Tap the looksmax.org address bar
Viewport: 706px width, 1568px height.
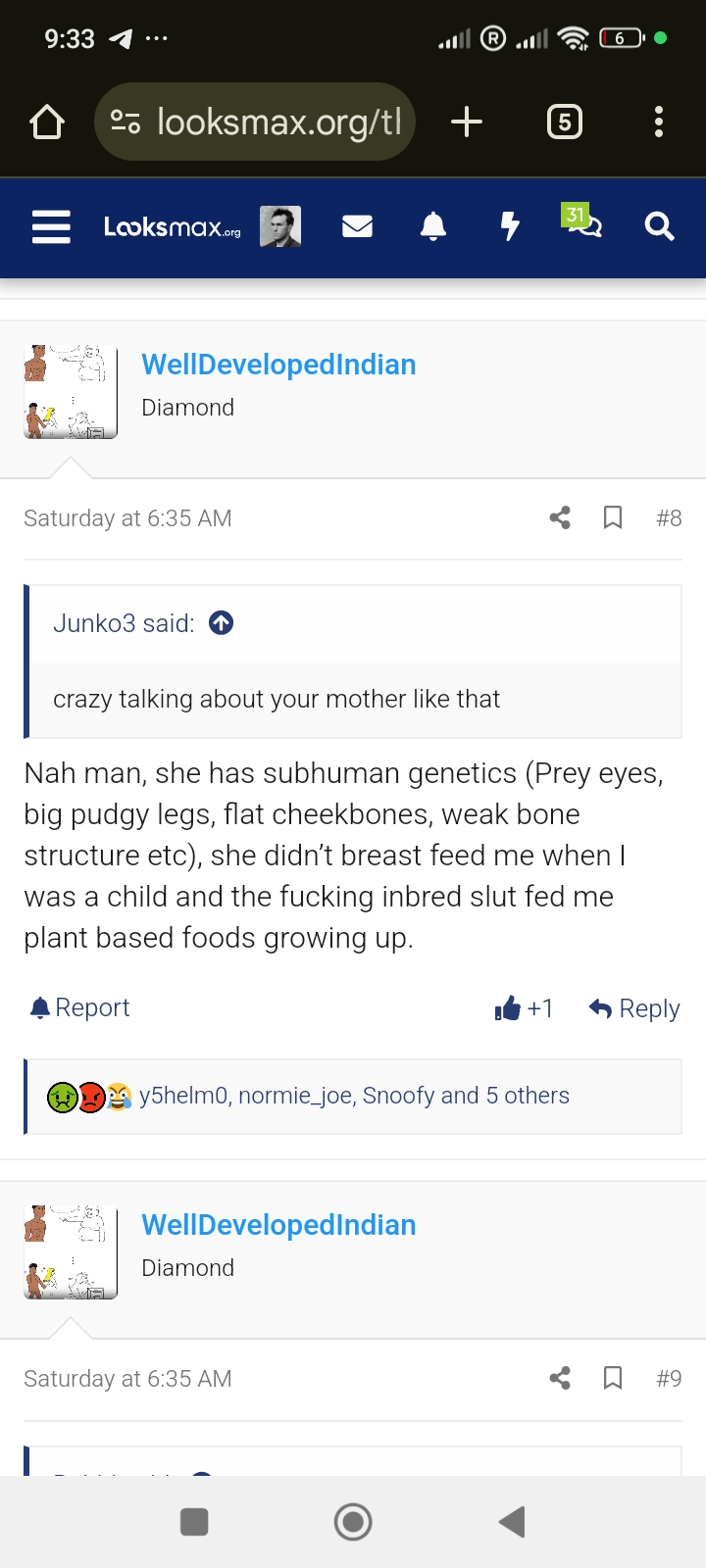(255, 122)
